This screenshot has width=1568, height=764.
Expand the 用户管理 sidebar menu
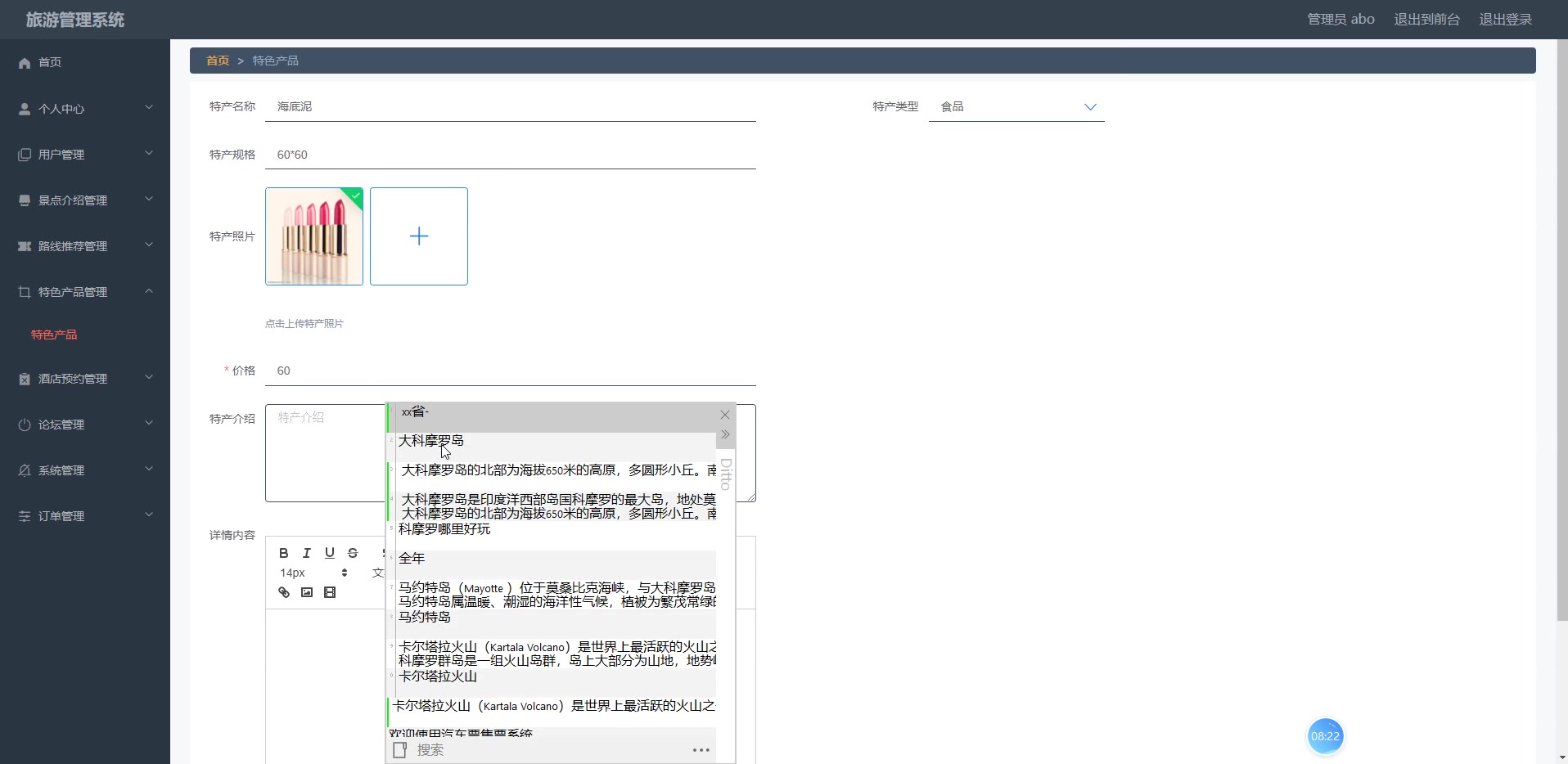coord(85,154)
